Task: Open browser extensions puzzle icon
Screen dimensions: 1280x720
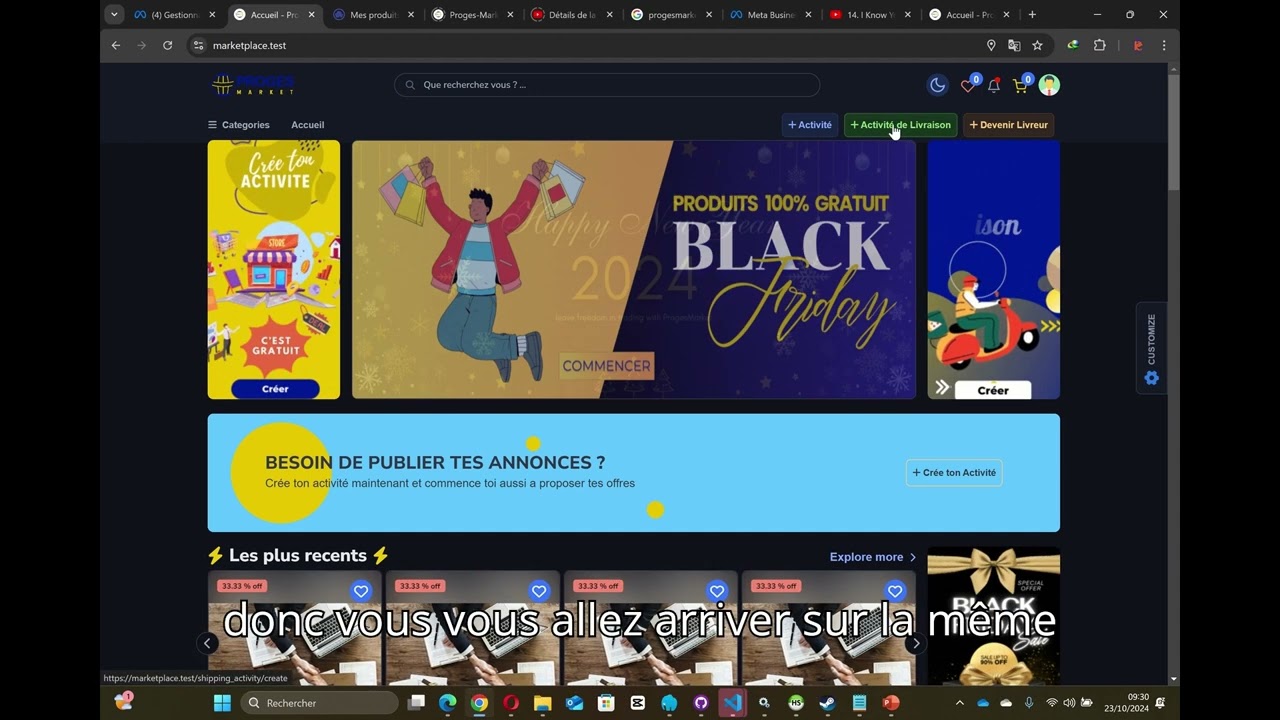Action: coord(1099,45)
